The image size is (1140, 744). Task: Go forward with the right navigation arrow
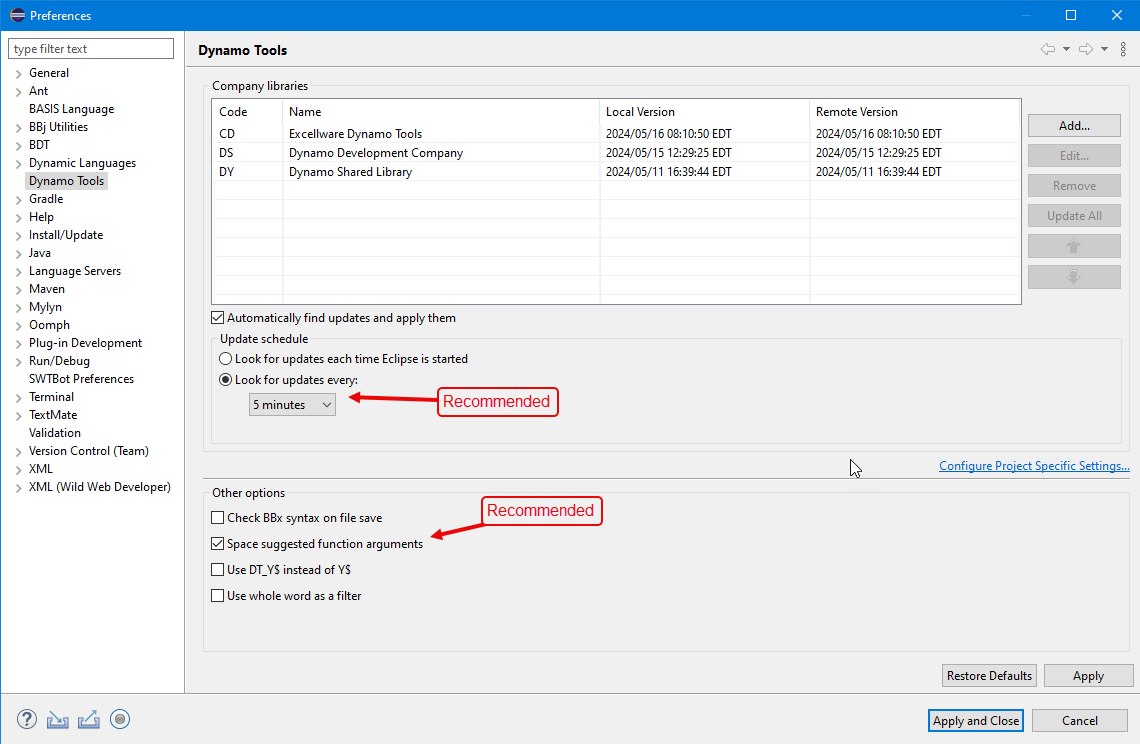coord(1085,49)
